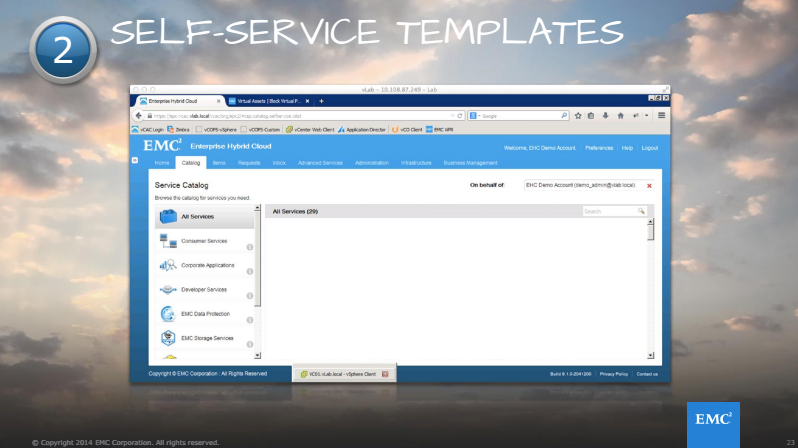The height and width of the screenshot is (448, 798).
Task: Bookmark this page with the star icon
Action: pos(578,116)
